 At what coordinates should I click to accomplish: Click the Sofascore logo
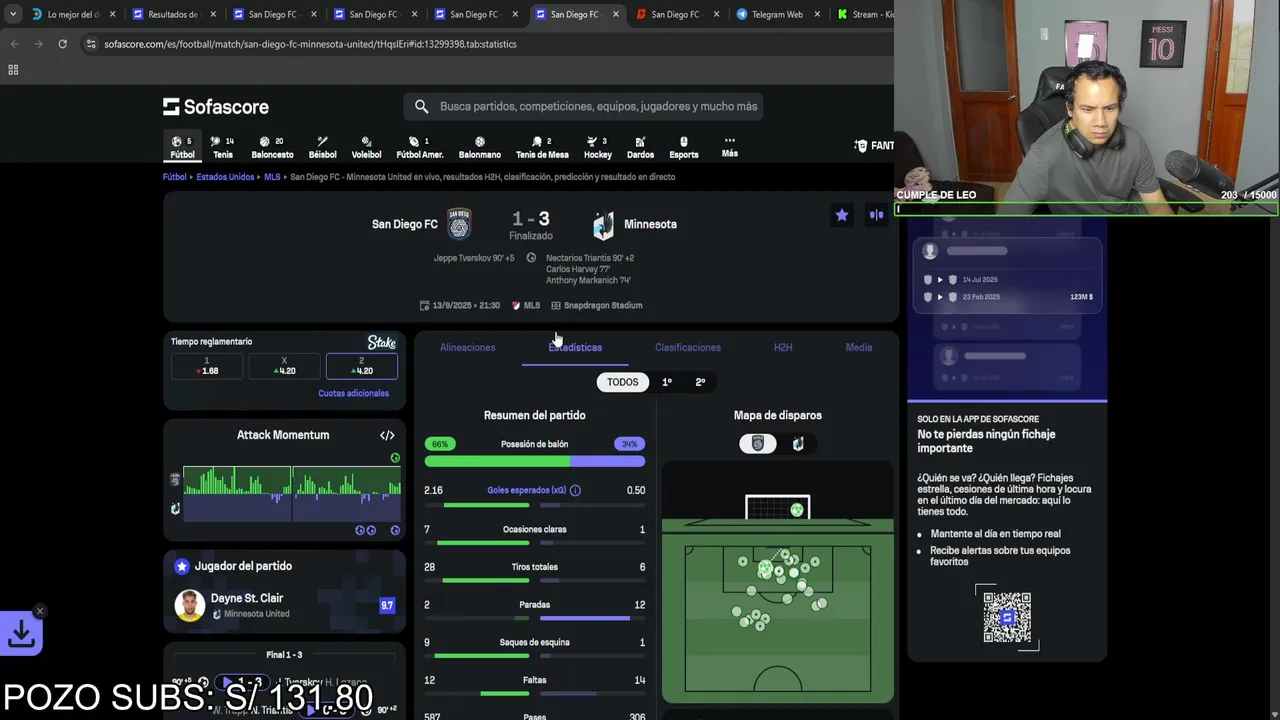click(x=216, y=106)
